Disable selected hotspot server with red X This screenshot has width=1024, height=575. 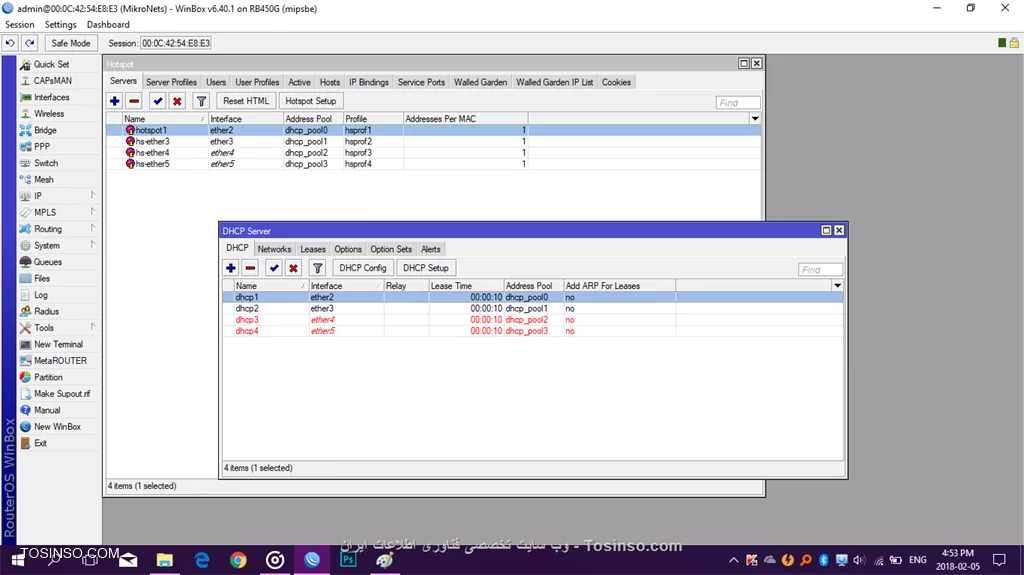click(177, 101)
